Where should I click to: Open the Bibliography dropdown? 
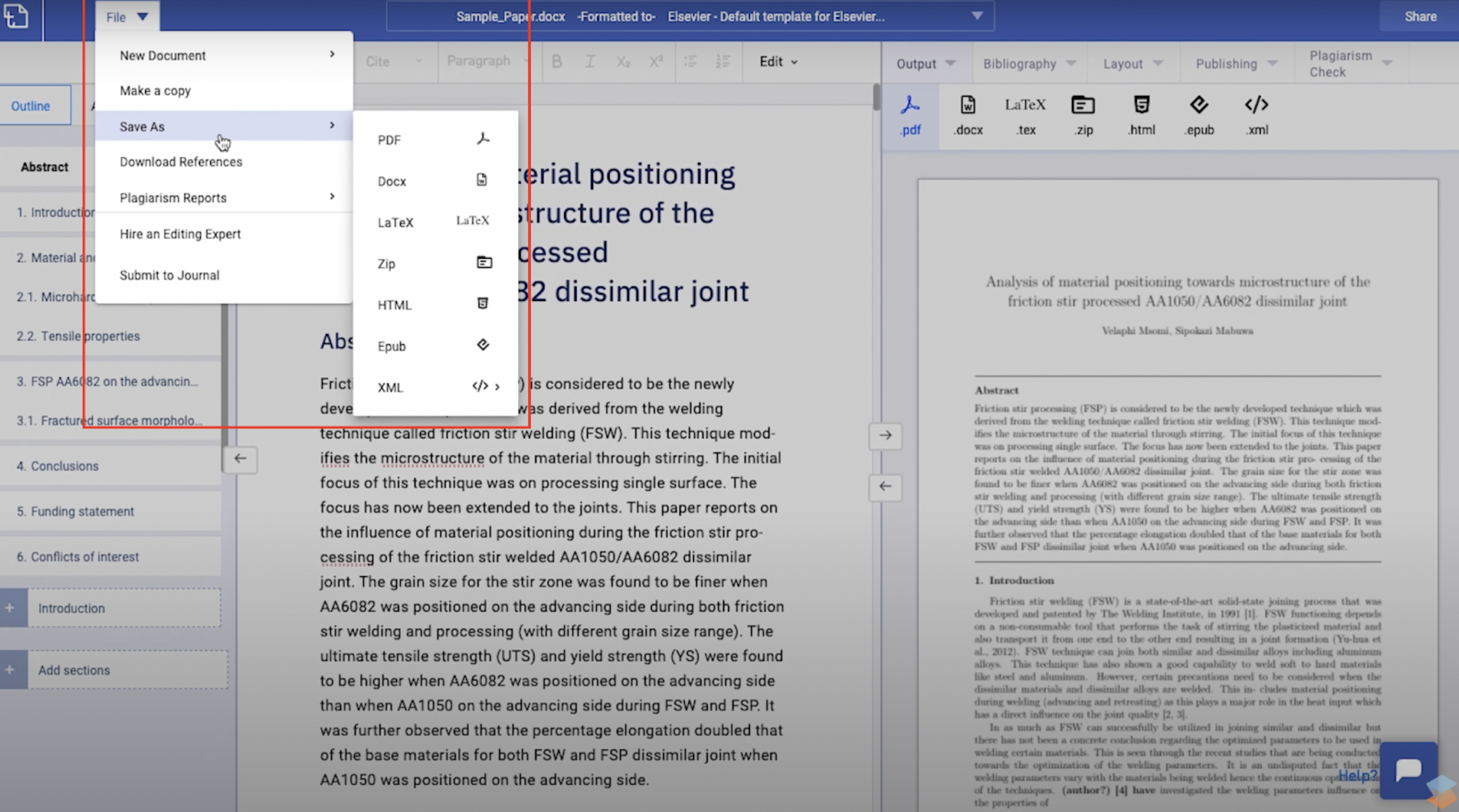pyautogui.click(x=1029, y=64)
